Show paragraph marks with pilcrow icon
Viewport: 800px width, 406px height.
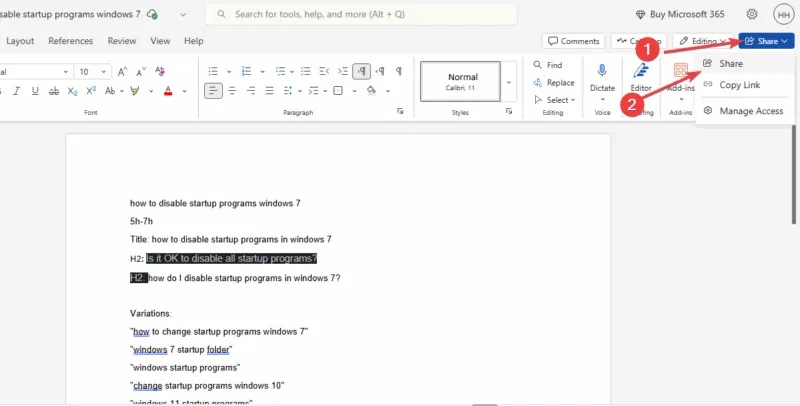[x=399, y=71]
